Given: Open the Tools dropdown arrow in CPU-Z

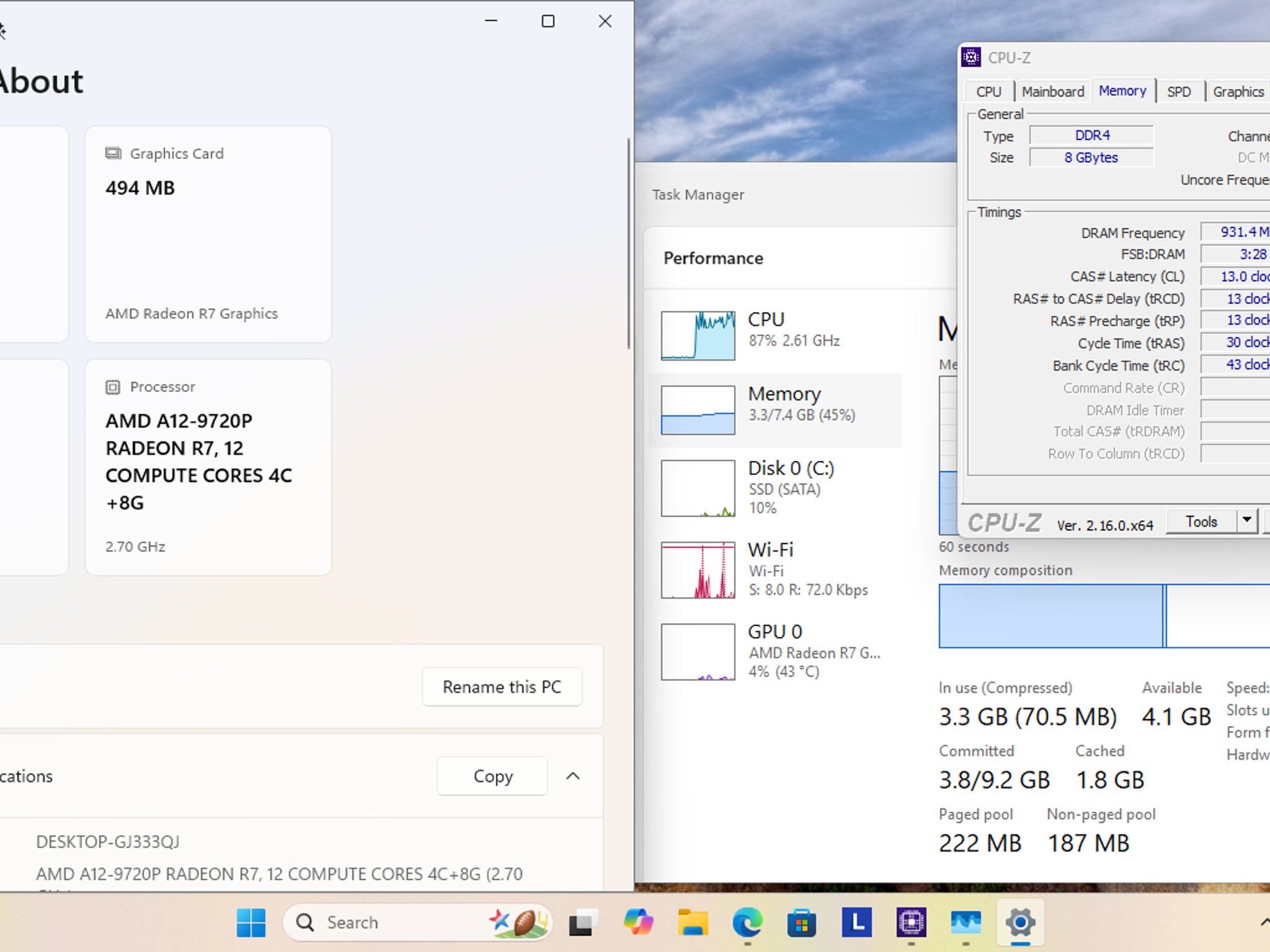Looking at the screenshot, I should coord(1247,521).
